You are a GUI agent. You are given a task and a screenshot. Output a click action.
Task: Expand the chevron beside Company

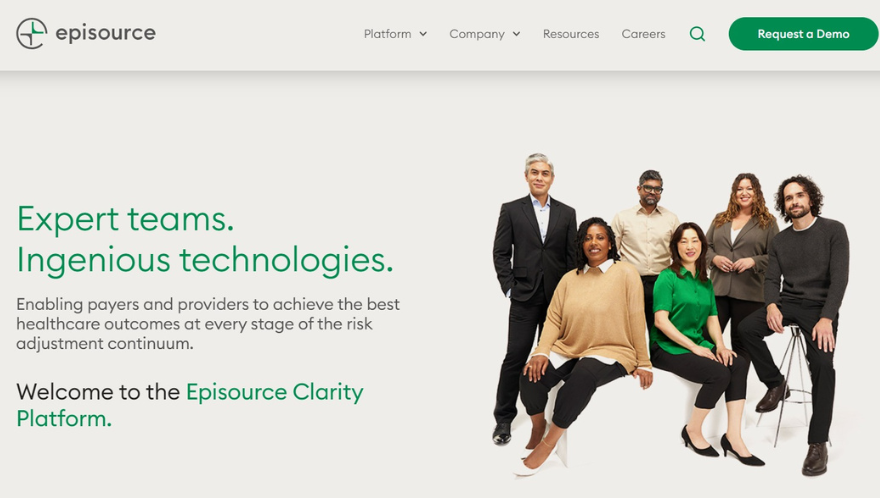[x=516, y=34]
